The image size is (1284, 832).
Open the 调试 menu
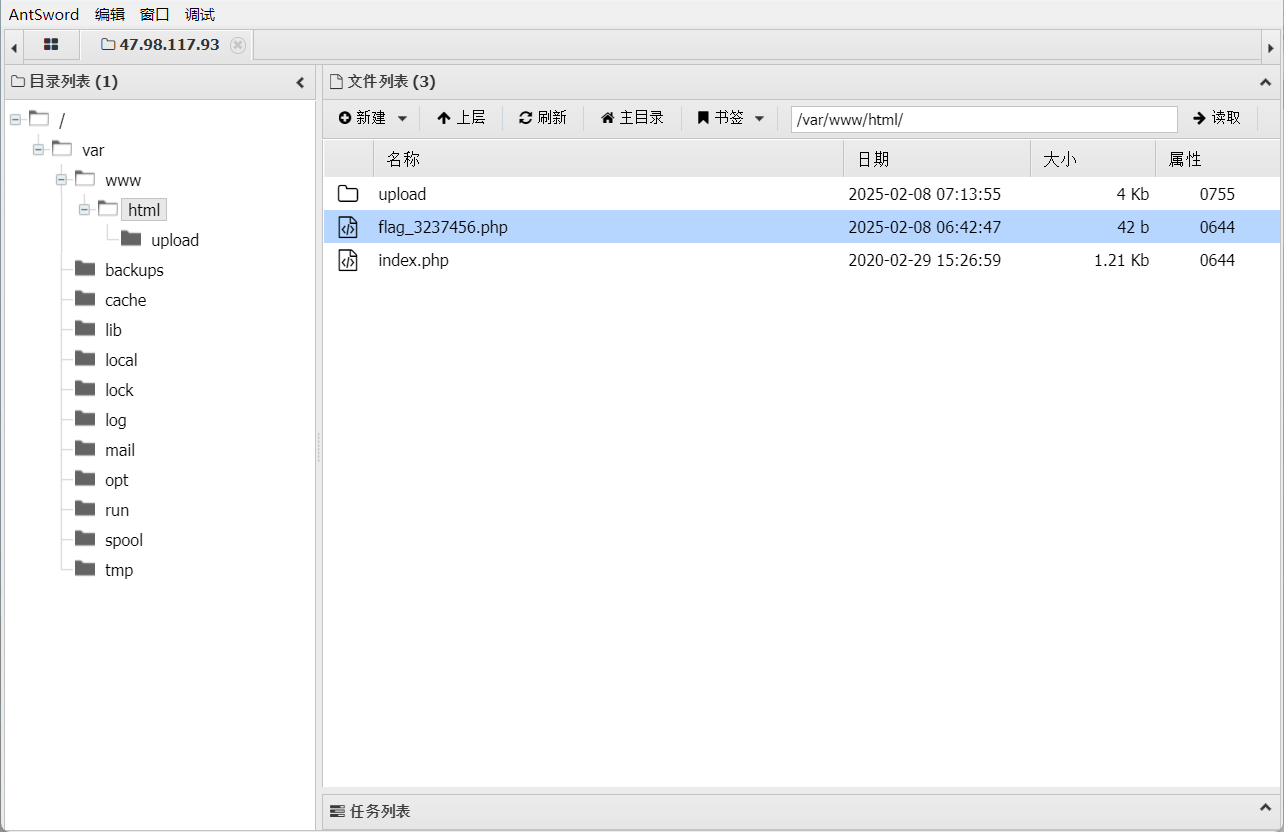click(x=200, y=14)
